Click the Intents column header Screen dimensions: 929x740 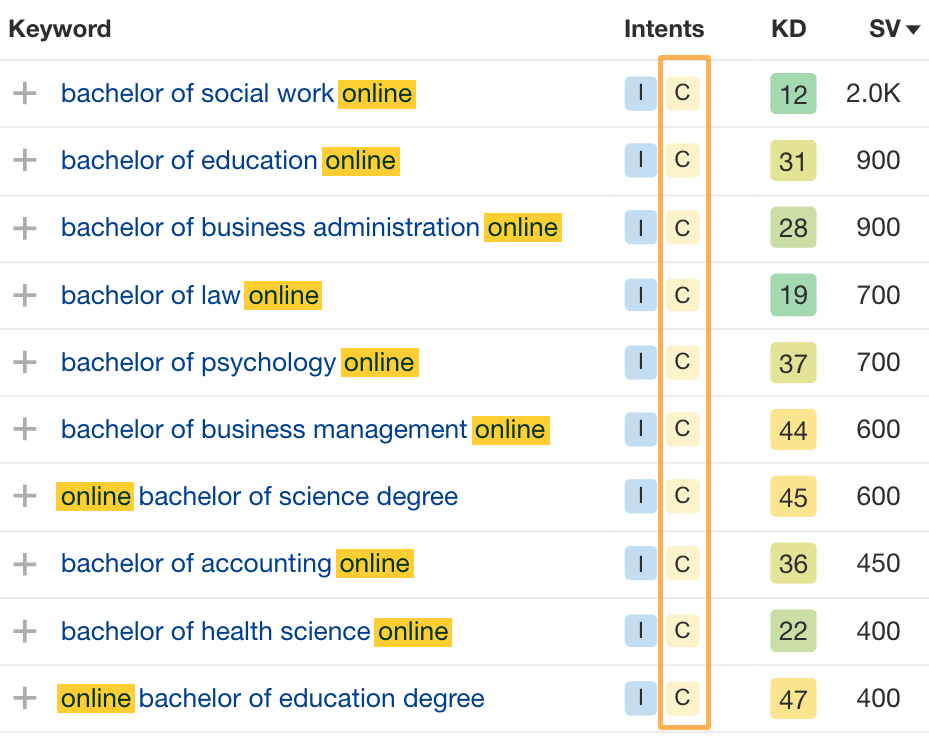click(663, 29)
